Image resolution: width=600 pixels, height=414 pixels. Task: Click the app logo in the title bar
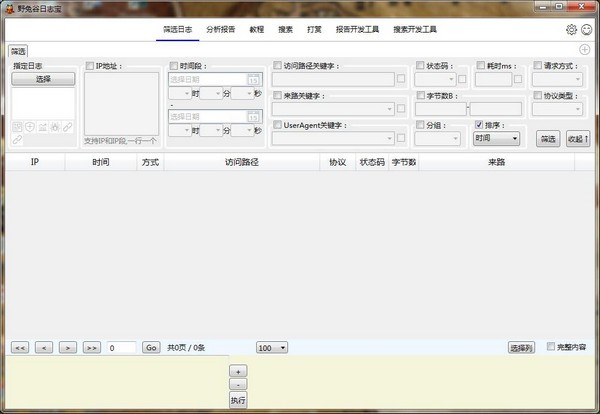click(x=10, y=8)
